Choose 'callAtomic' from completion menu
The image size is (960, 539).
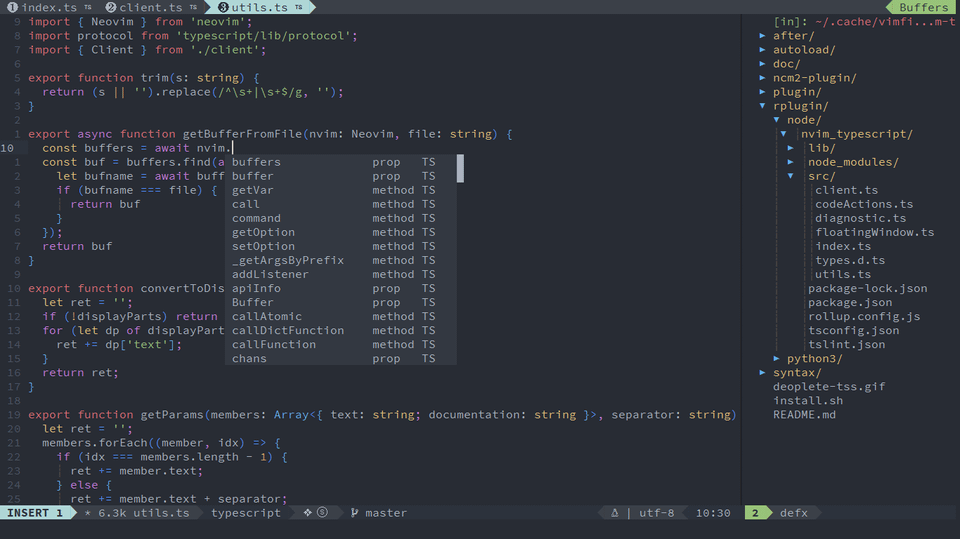tap(340, 317)
